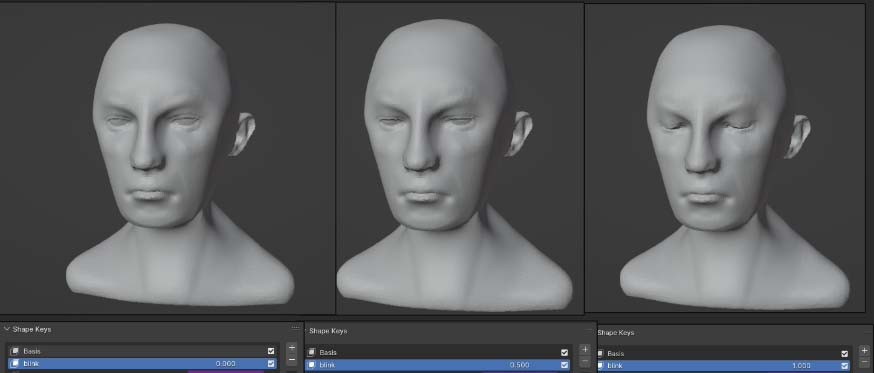The height and width of the screenshot is (373, 874).
Task: Click the Shape Keys header above blink value 0.500
Action: tap(328, 331)
